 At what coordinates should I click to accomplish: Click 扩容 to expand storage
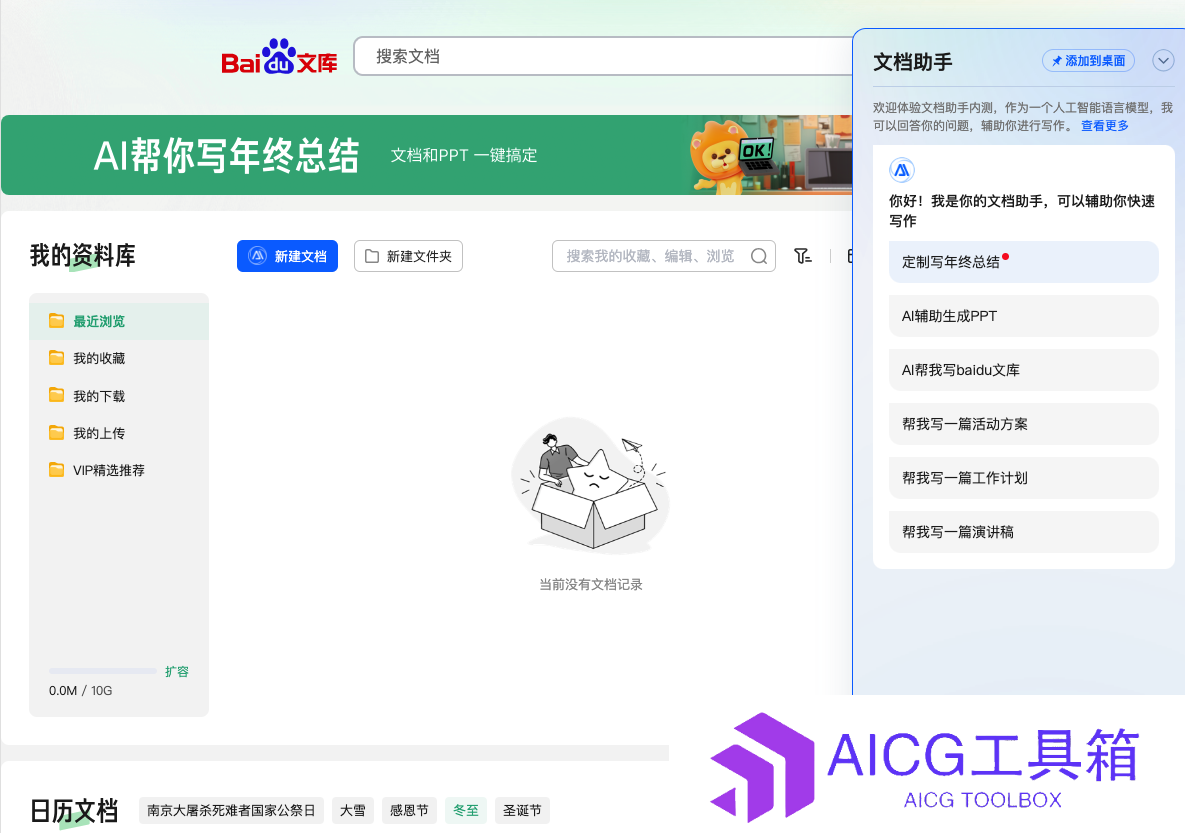click(x=177, y=671)
